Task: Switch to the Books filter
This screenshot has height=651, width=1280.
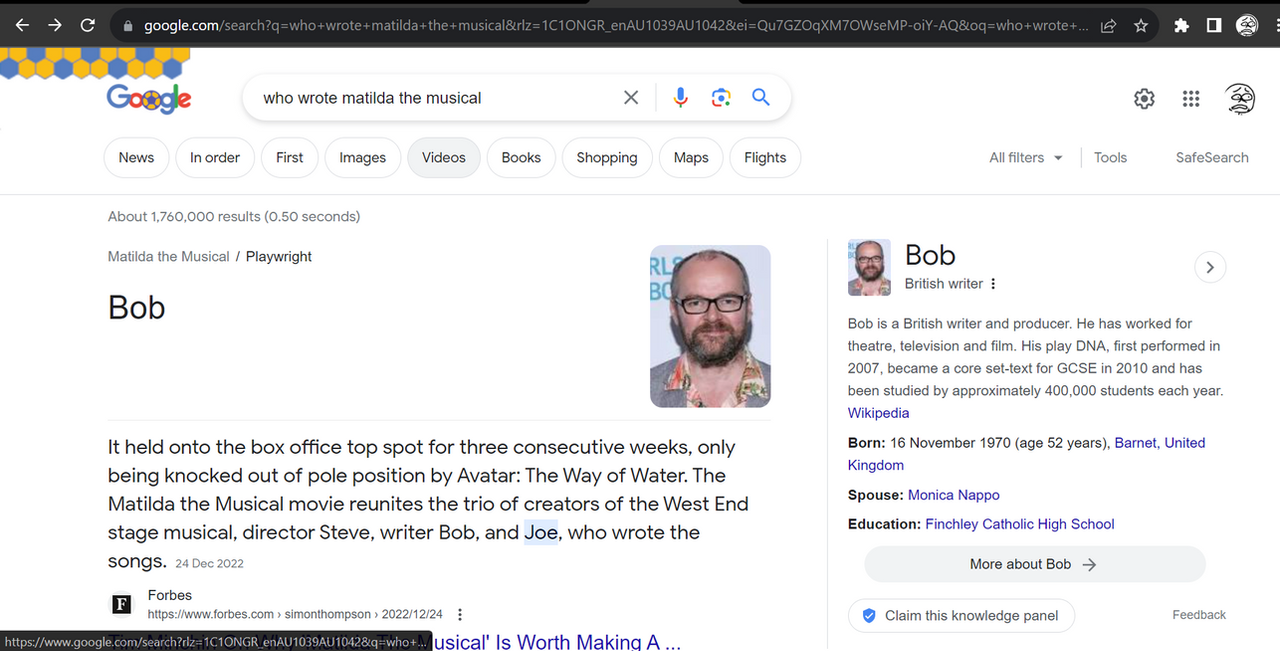Action: coord(521,158)
